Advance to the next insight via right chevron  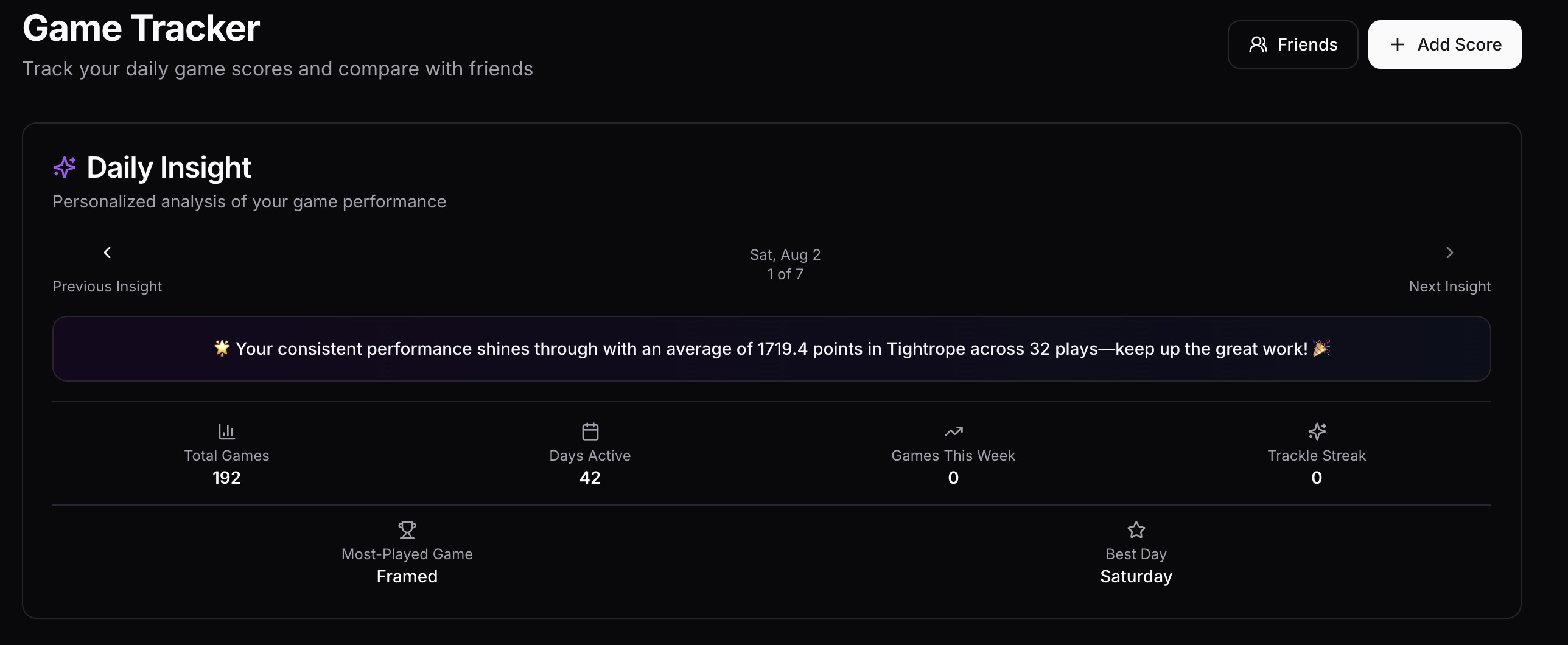click(1449, 253)
